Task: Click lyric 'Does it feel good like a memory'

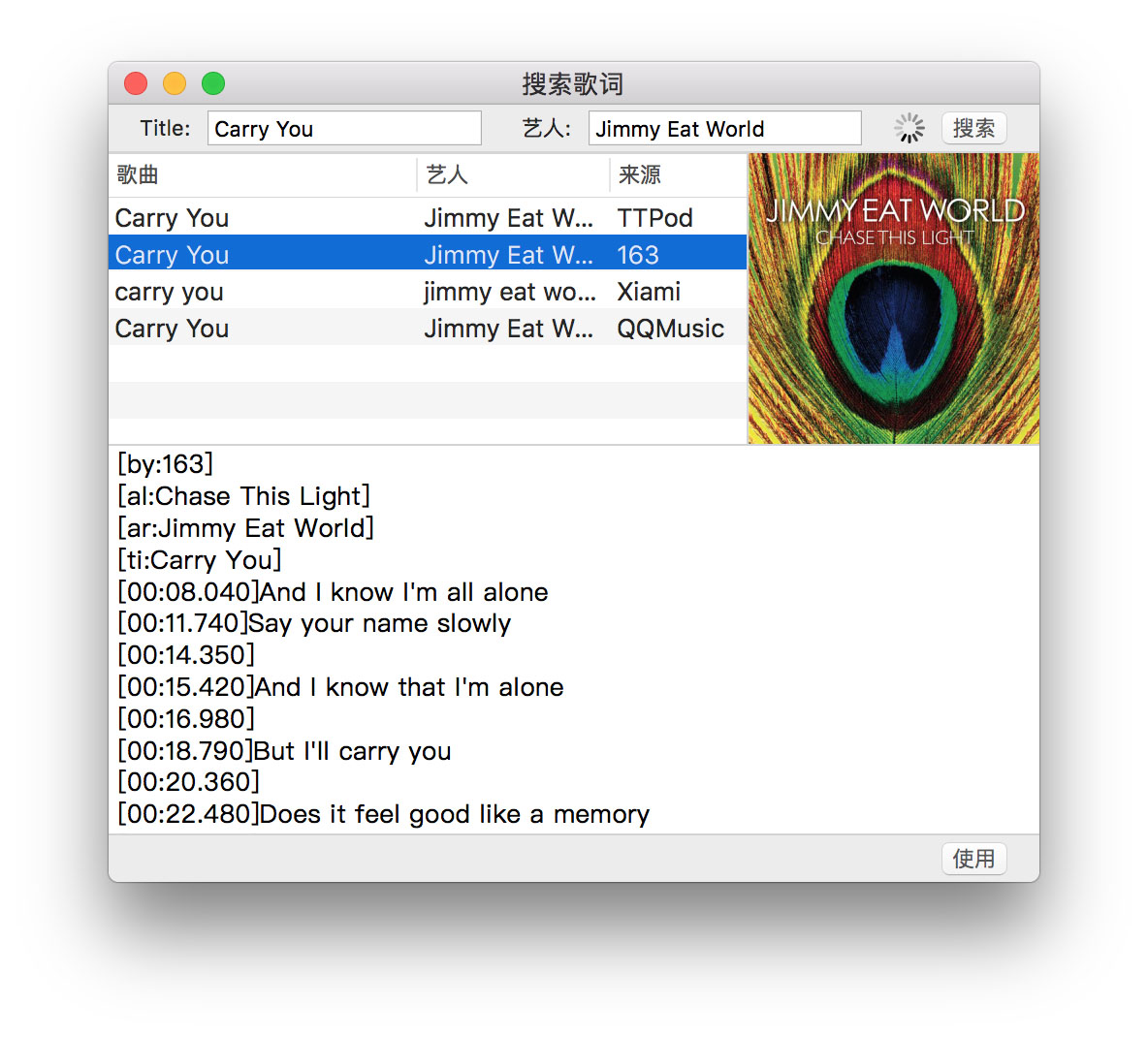Action: click(x=455, y=814)
